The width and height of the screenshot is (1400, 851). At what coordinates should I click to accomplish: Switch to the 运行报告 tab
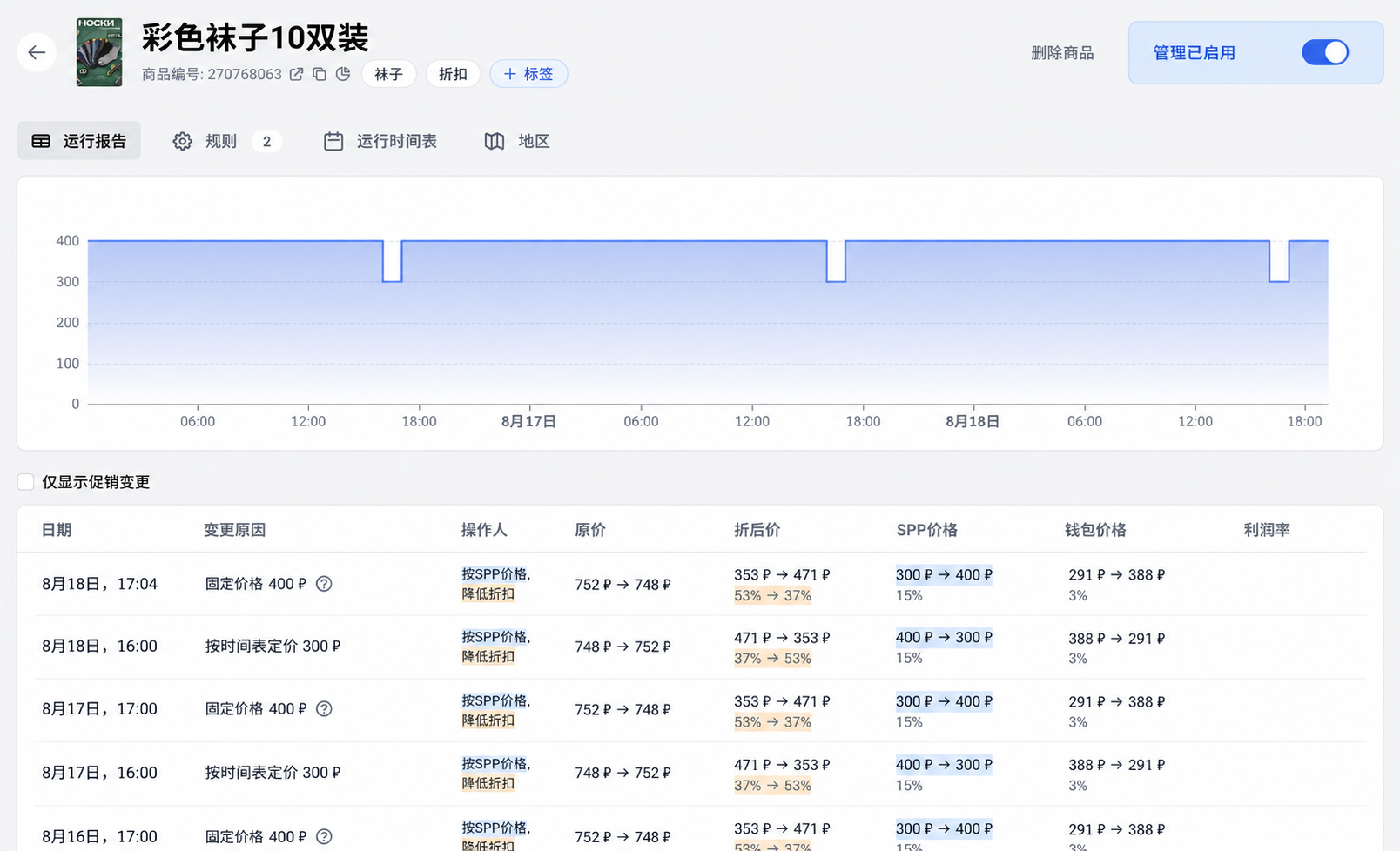79,141
